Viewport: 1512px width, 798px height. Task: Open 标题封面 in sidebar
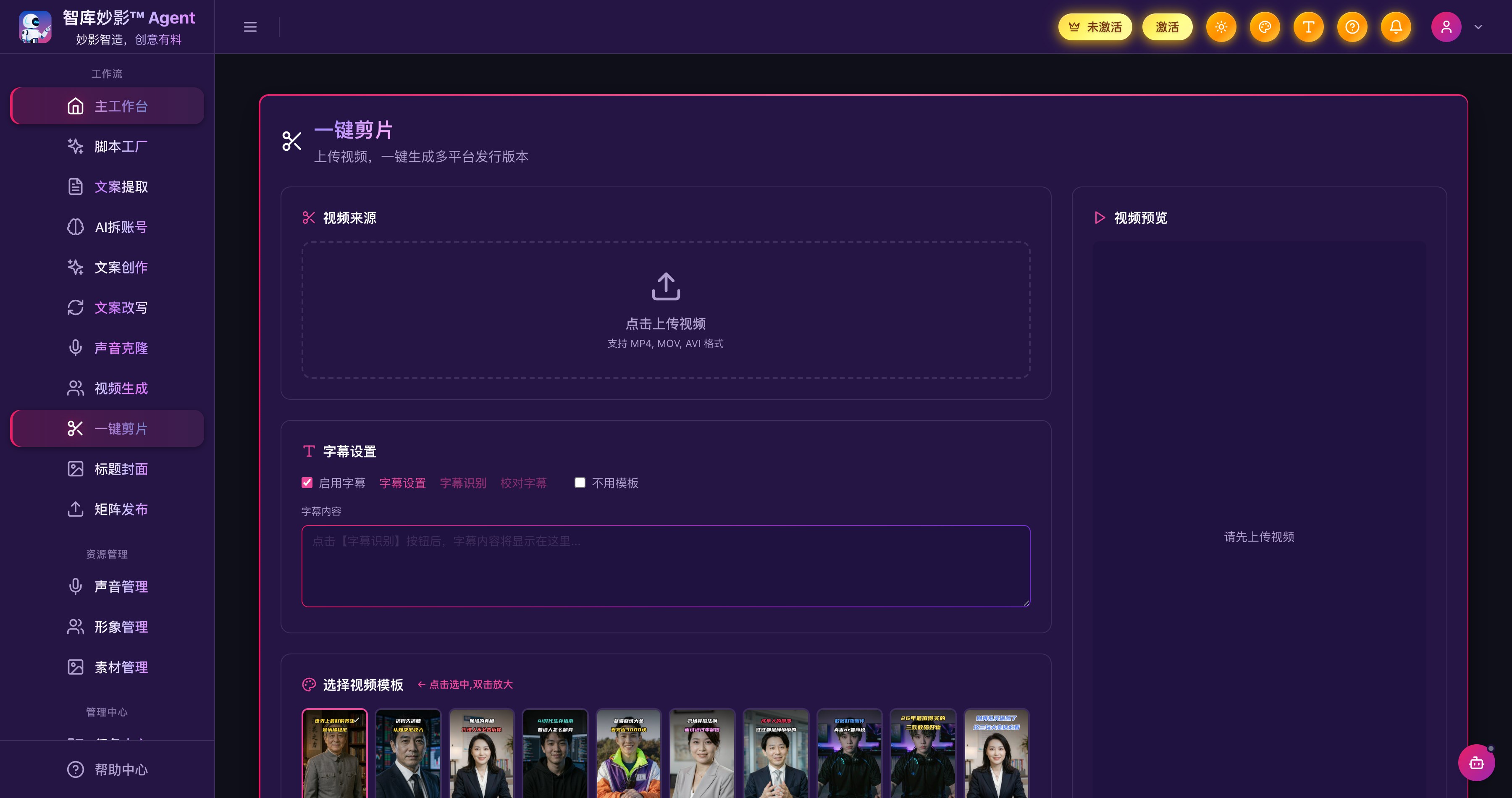[x=108, y=469]
